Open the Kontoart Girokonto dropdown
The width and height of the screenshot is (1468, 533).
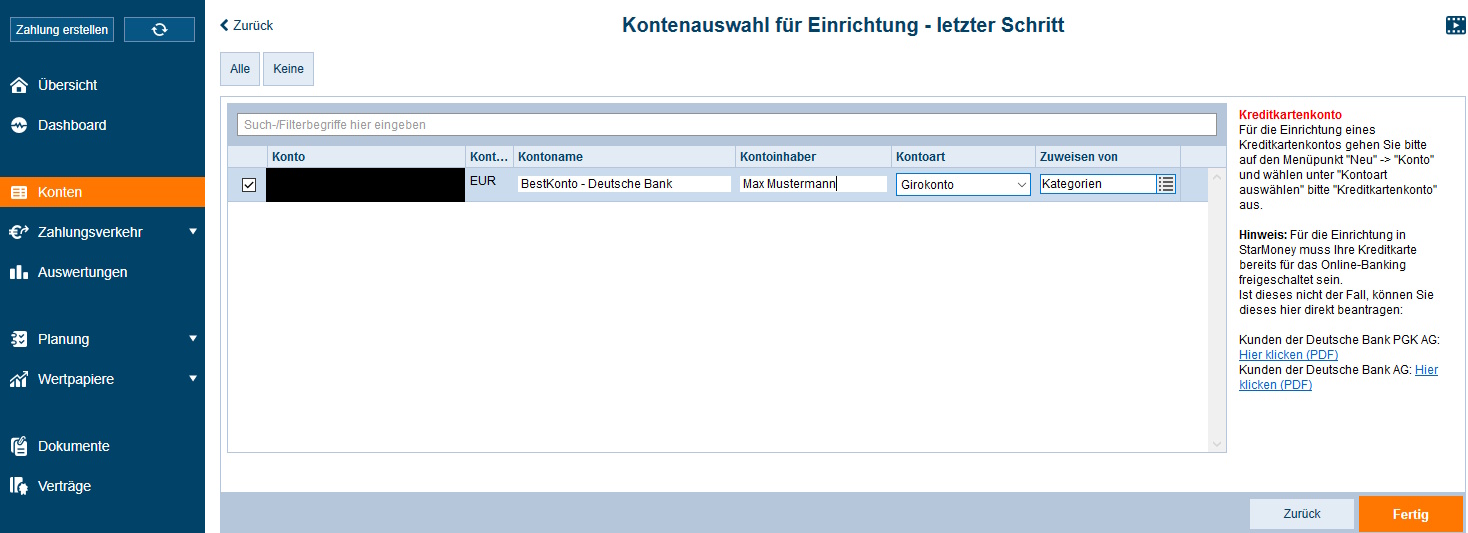[963, 185]
